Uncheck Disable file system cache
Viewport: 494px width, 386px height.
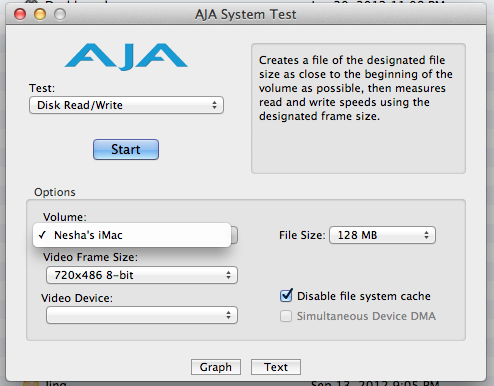click(286, 296)
